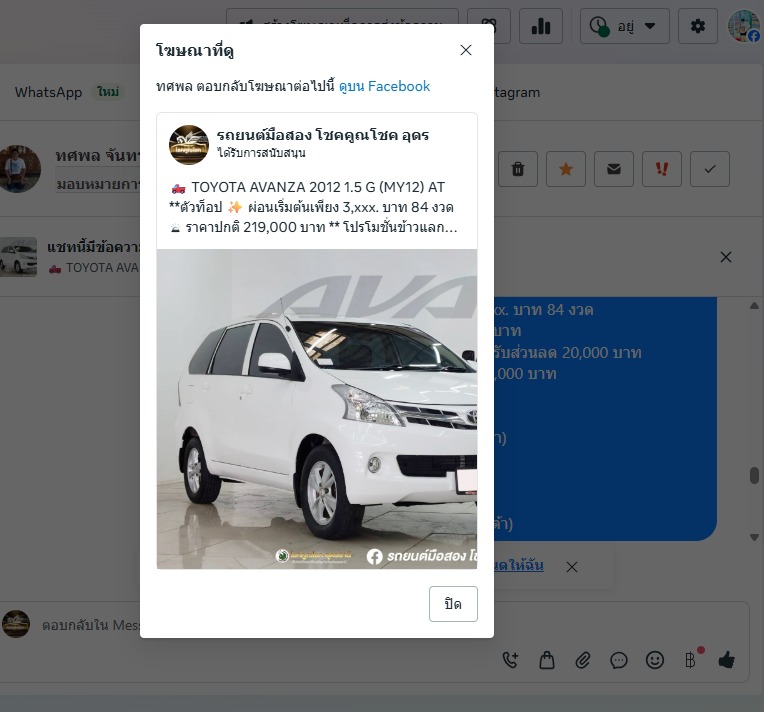Click page name รถยนต์มือสอง โชคคูณโชค อุดร

(323, 135)
